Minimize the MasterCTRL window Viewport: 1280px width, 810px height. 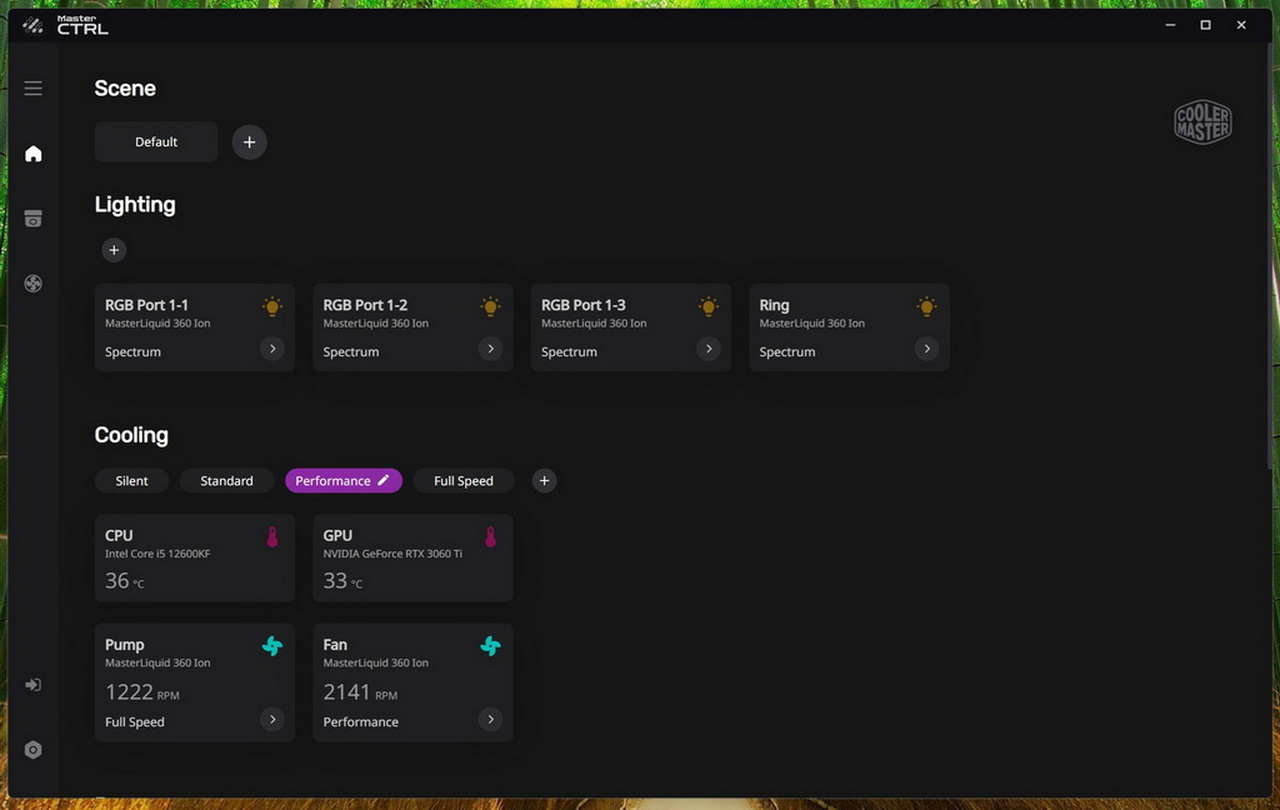tap(1171, 25)
